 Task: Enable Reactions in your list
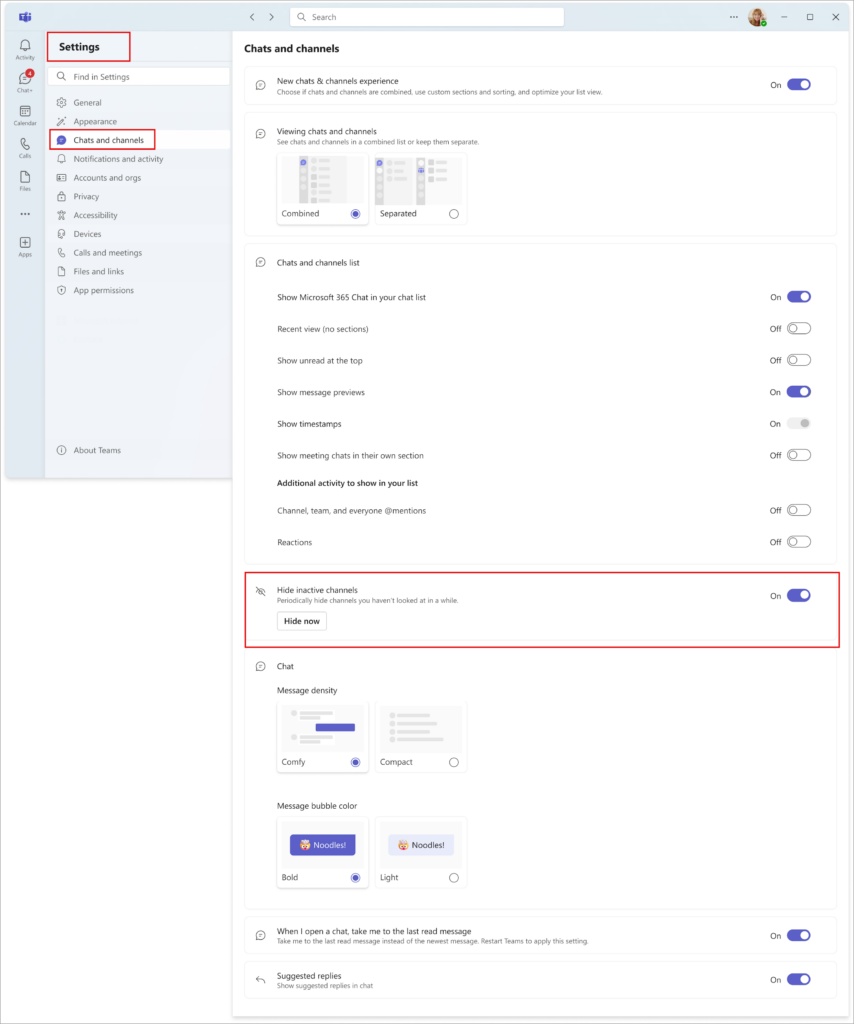coord(799,541)
